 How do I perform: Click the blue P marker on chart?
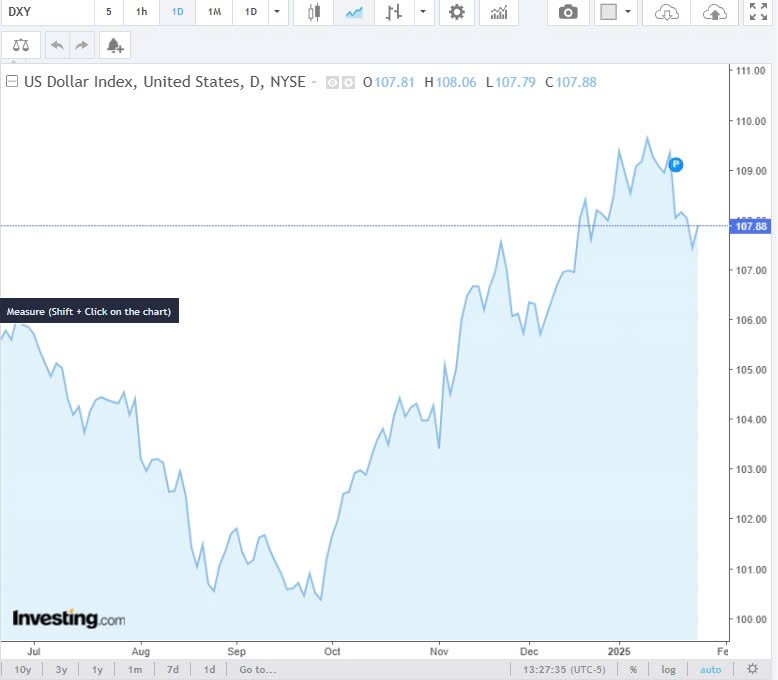pyautogui.click(x=676, y=164)
